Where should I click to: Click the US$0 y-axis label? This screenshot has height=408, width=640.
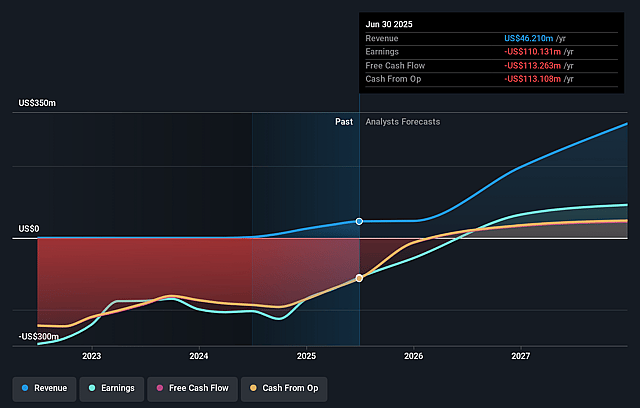29,229
